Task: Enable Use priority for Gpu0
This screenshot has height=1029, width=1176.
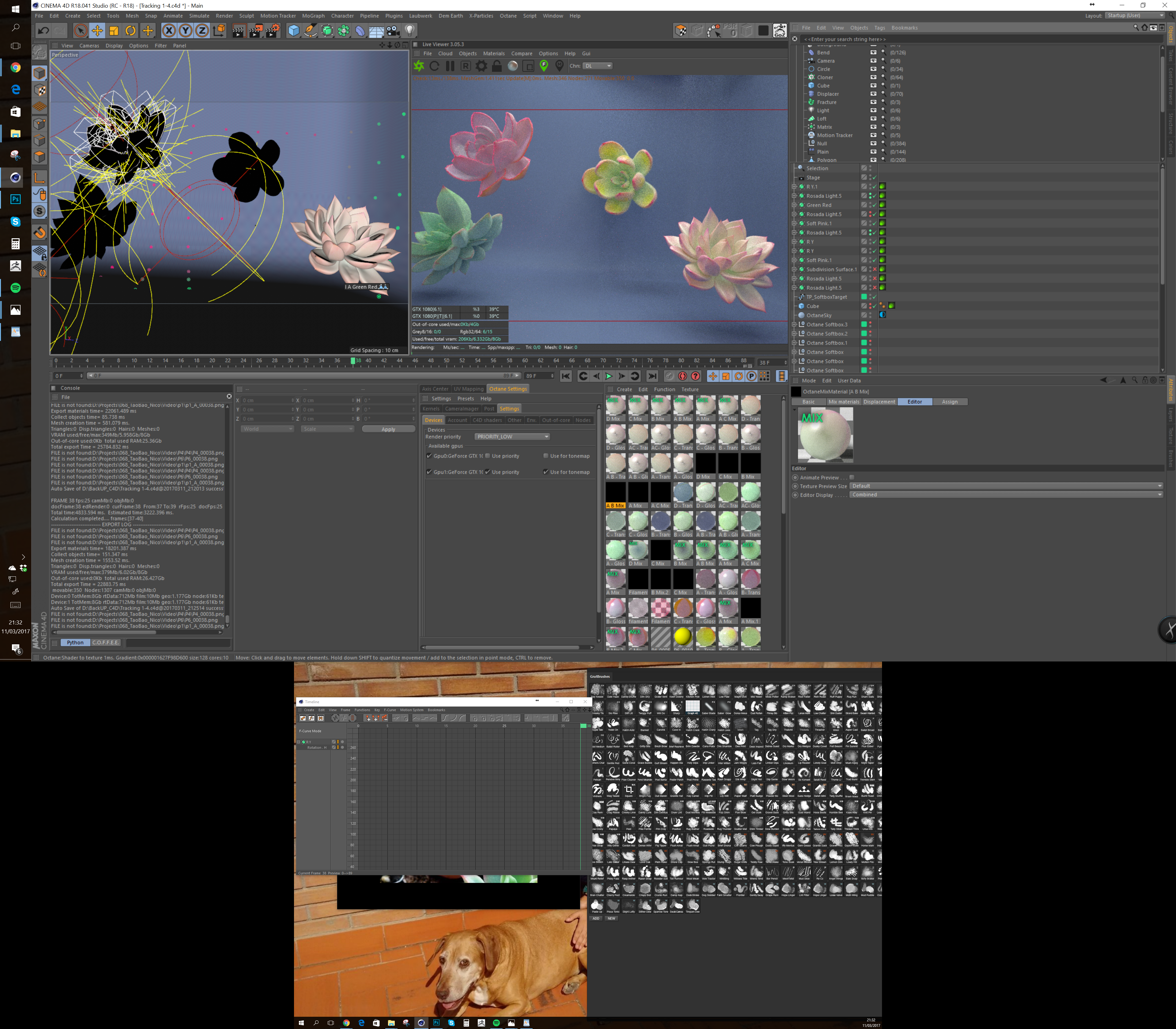Action: point(488,456)
